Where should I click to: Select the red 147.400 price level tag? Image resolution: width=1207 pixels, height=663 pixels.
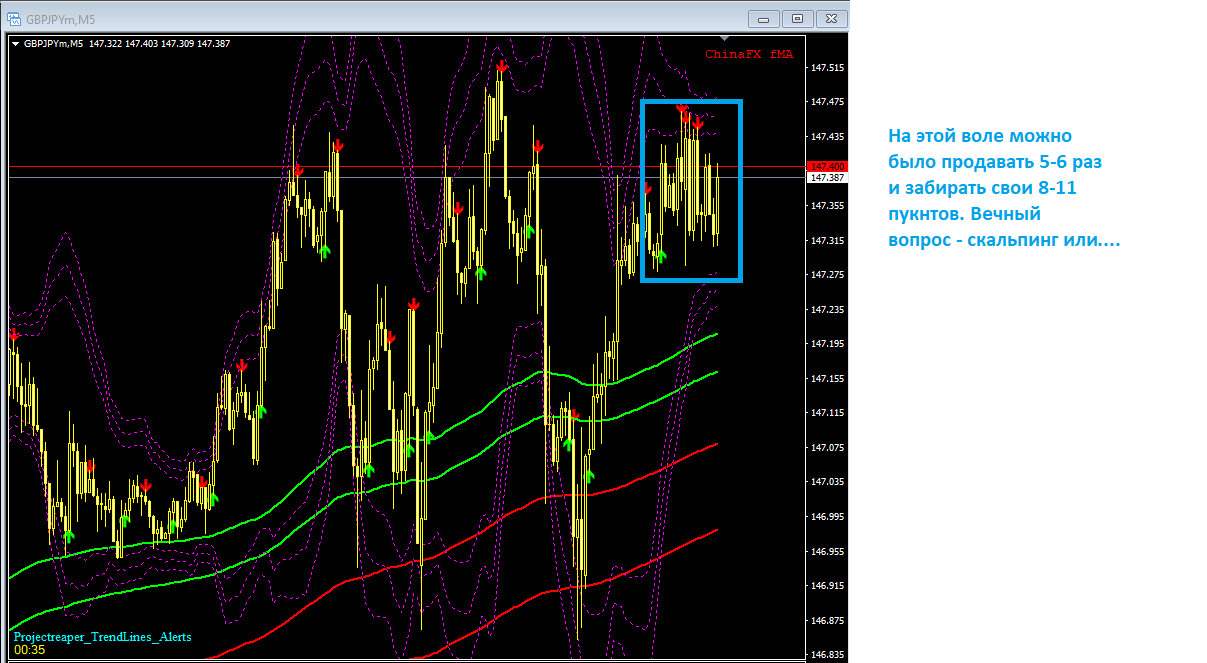[829, 166]
